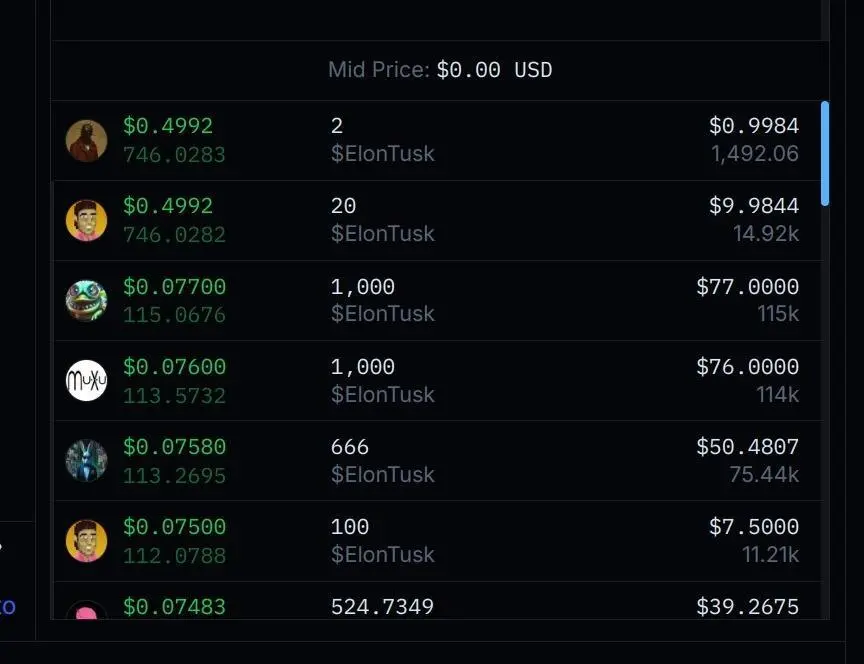The image size is (864, 664).
Task: Click the $7.5000 order total
Action: (x=753, y=527)
